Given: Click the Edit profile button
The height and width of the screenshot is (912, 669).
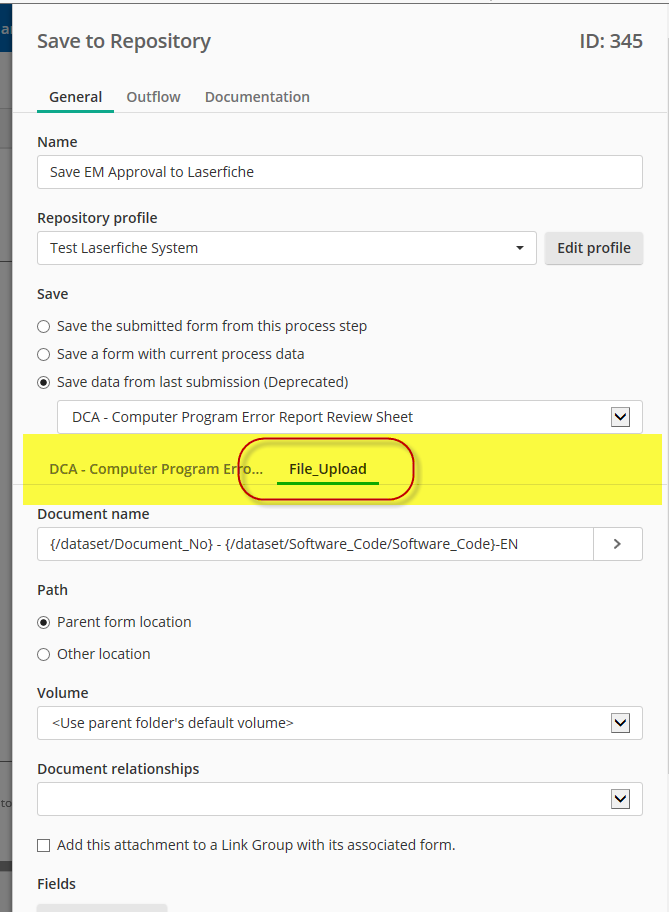Looking at the screenshot, I should click(594, 248).
